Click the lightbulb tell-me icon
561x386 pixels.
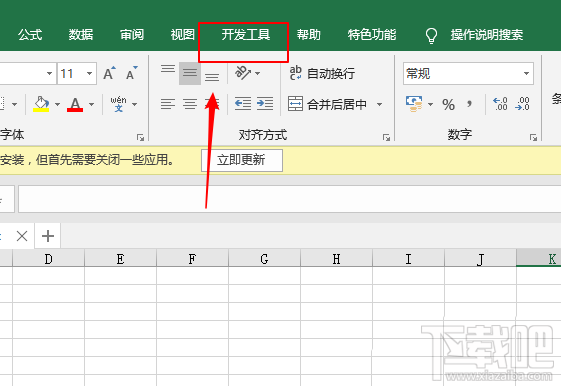[431, 35]
